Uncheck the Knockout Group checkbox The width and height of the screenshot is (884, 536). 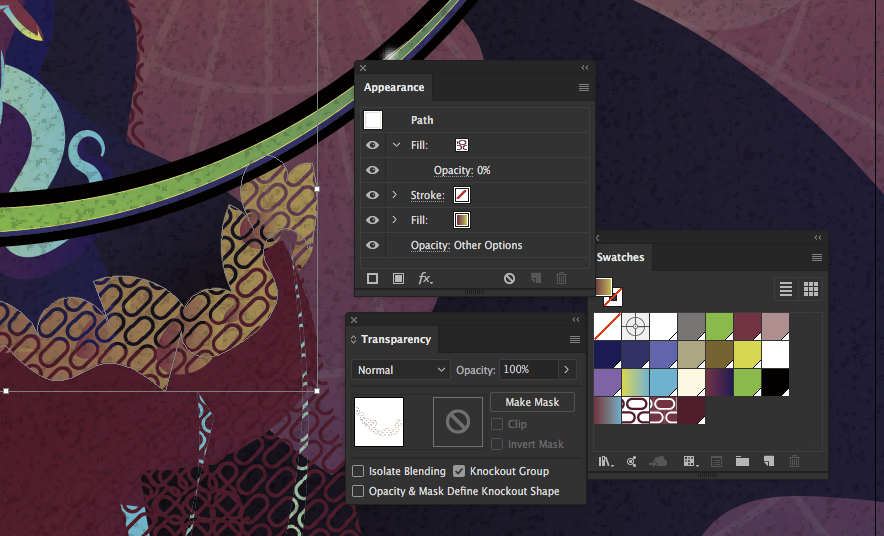[459, 471]
